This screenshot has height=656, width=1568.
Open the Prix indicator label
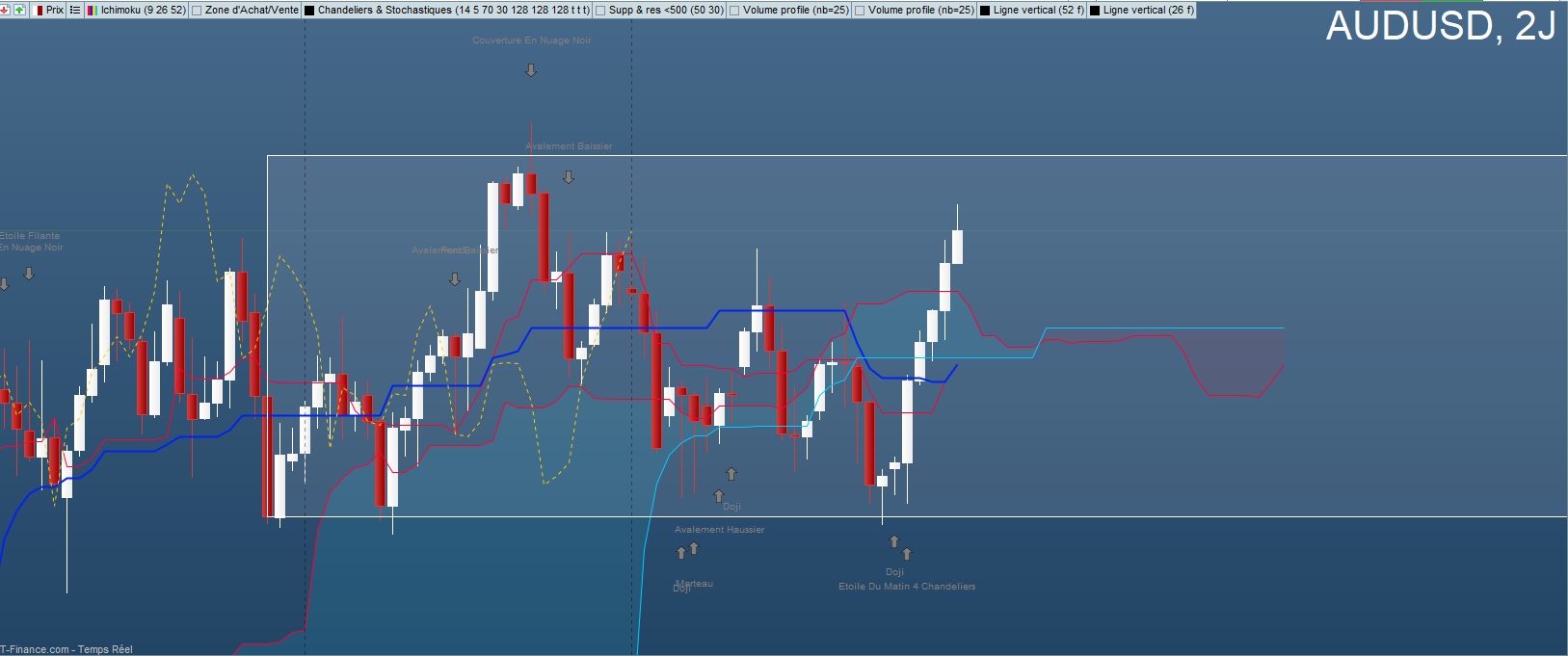[55, 10]
